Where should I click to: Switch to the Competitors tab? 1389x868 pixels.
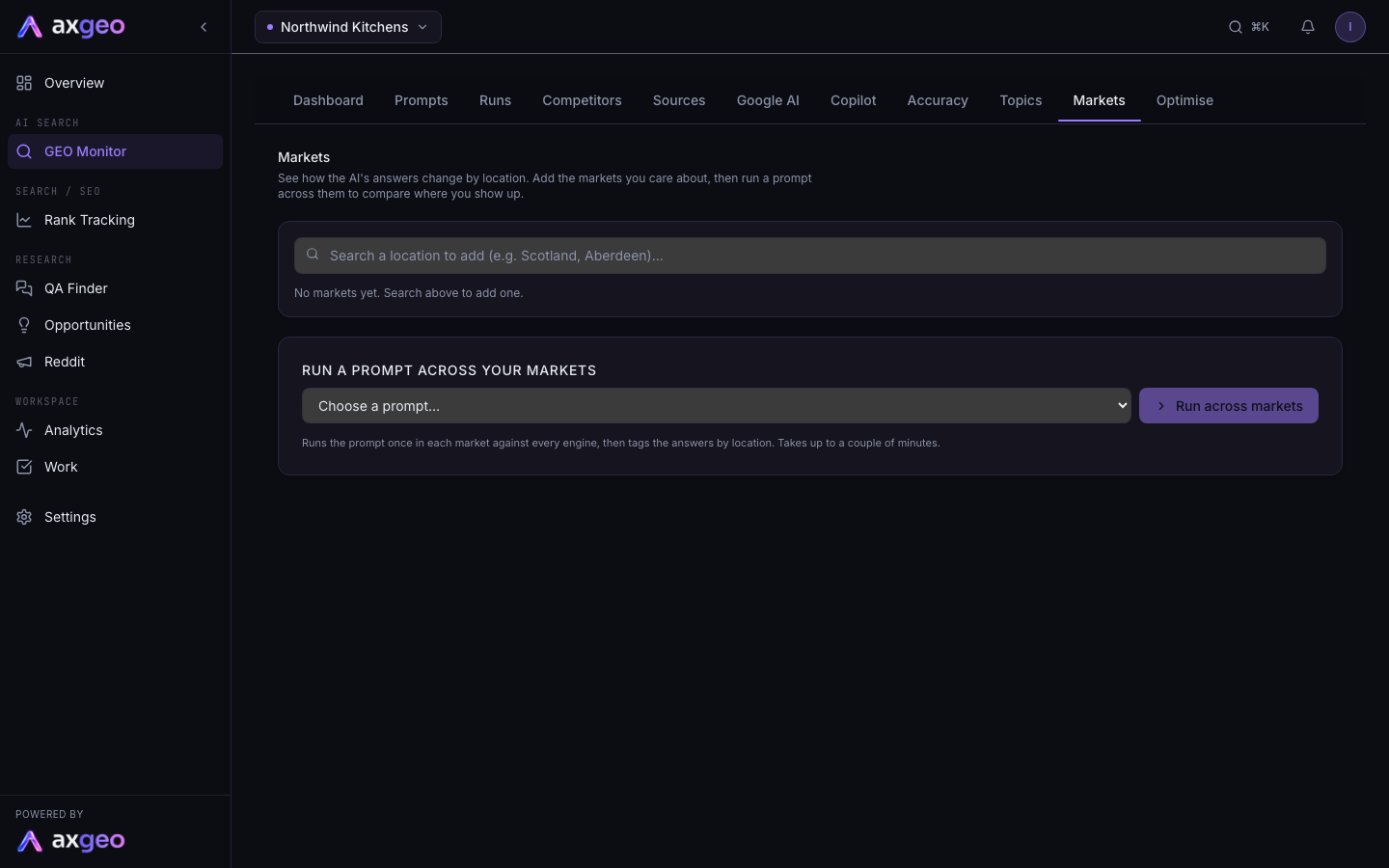pyautogui.click(x=582, y=100)
